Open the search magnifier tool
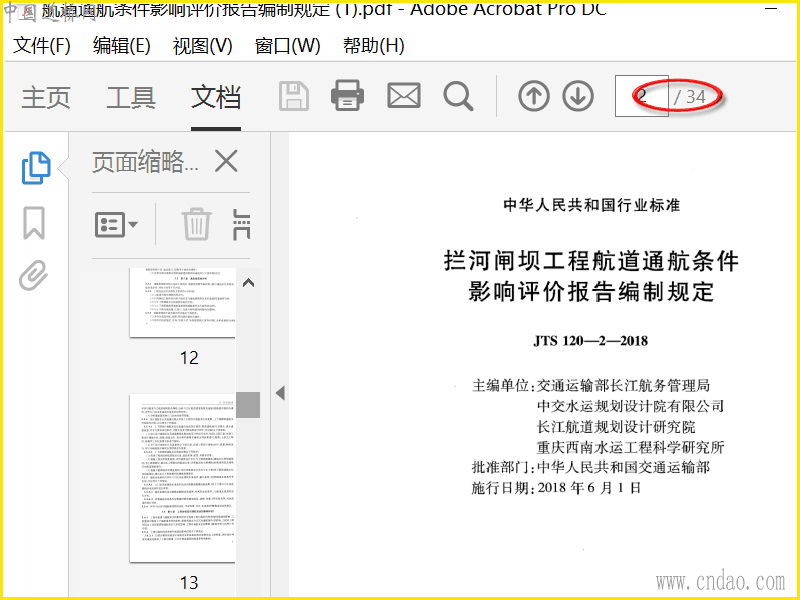The width and height of the screenshot is (800, 600). point(458,96)
